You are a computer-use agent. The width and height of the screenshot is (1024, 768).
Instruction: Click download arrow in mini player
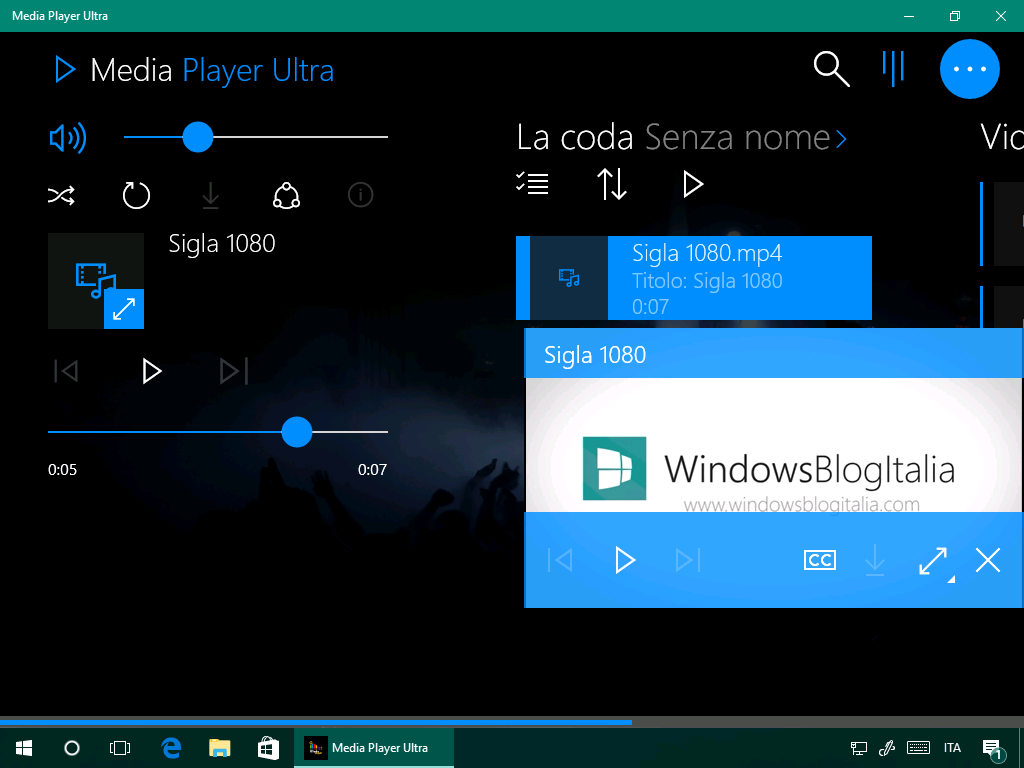[x=874, y=560]
